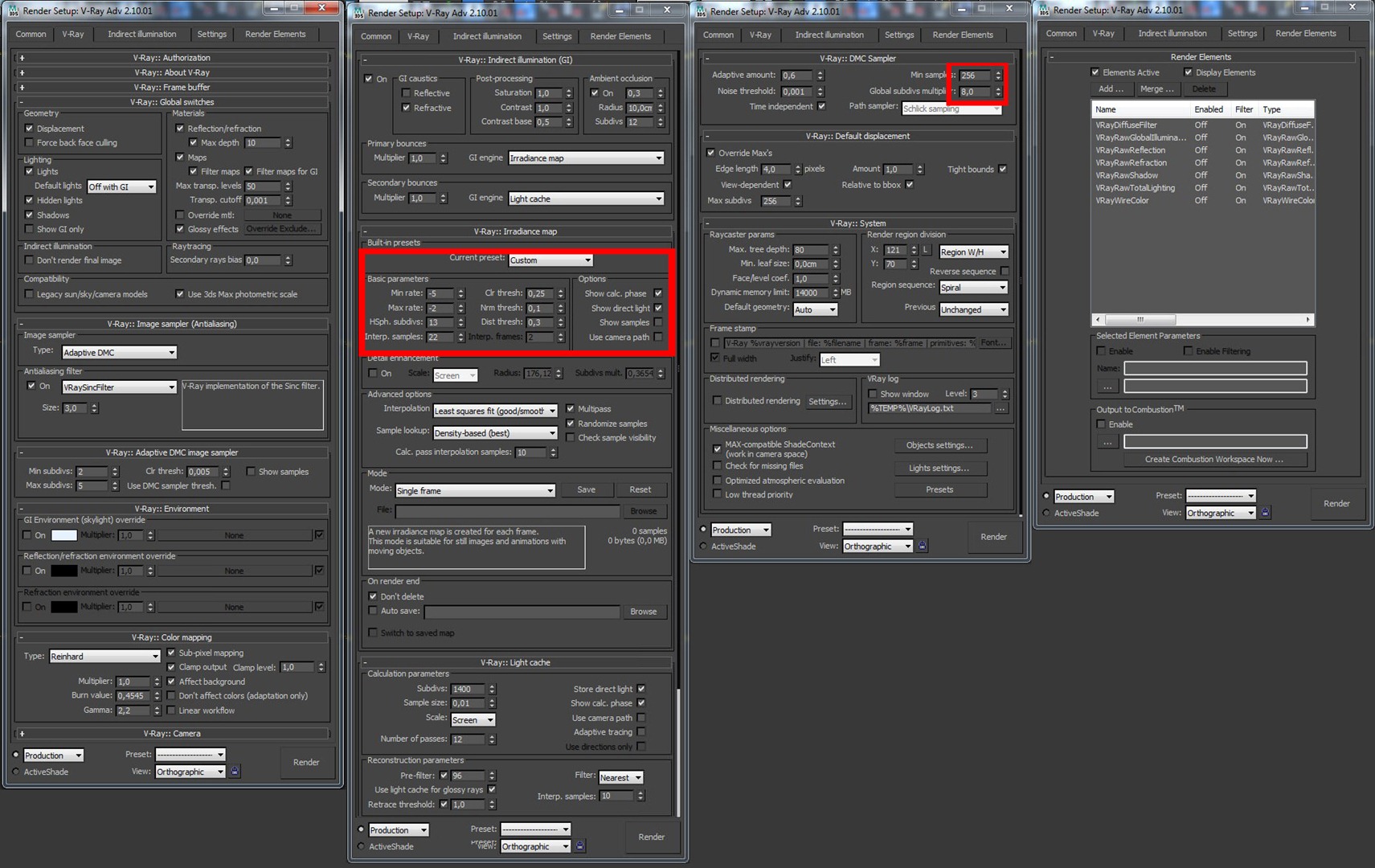The height and width of the screenshot is (868, 1375).
Task: Adjust Light cache Subdivs spinner arrows
Action: tap(492, 690)
